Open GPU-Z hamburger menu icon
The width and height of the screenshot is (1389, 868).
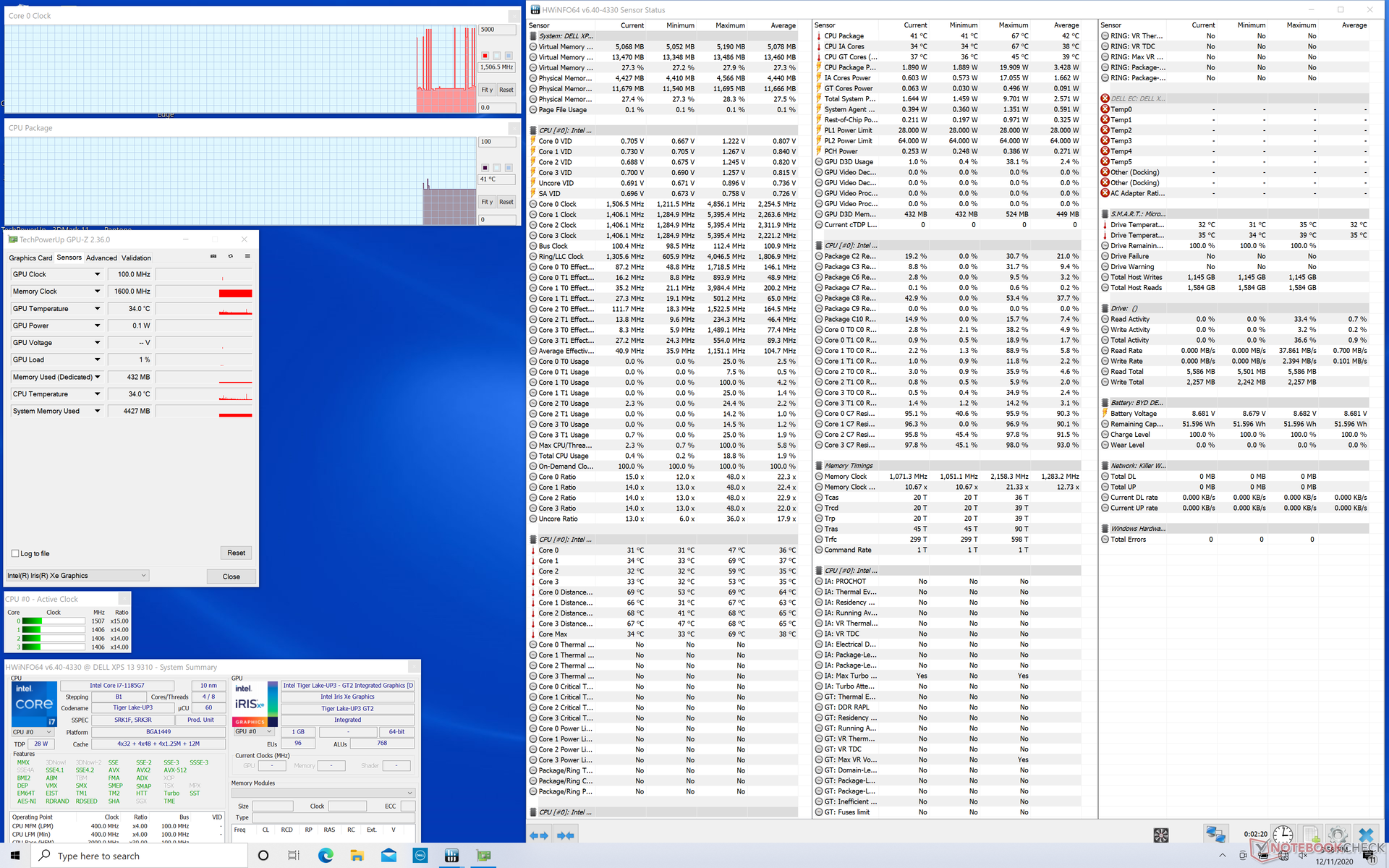click(247, 256)
